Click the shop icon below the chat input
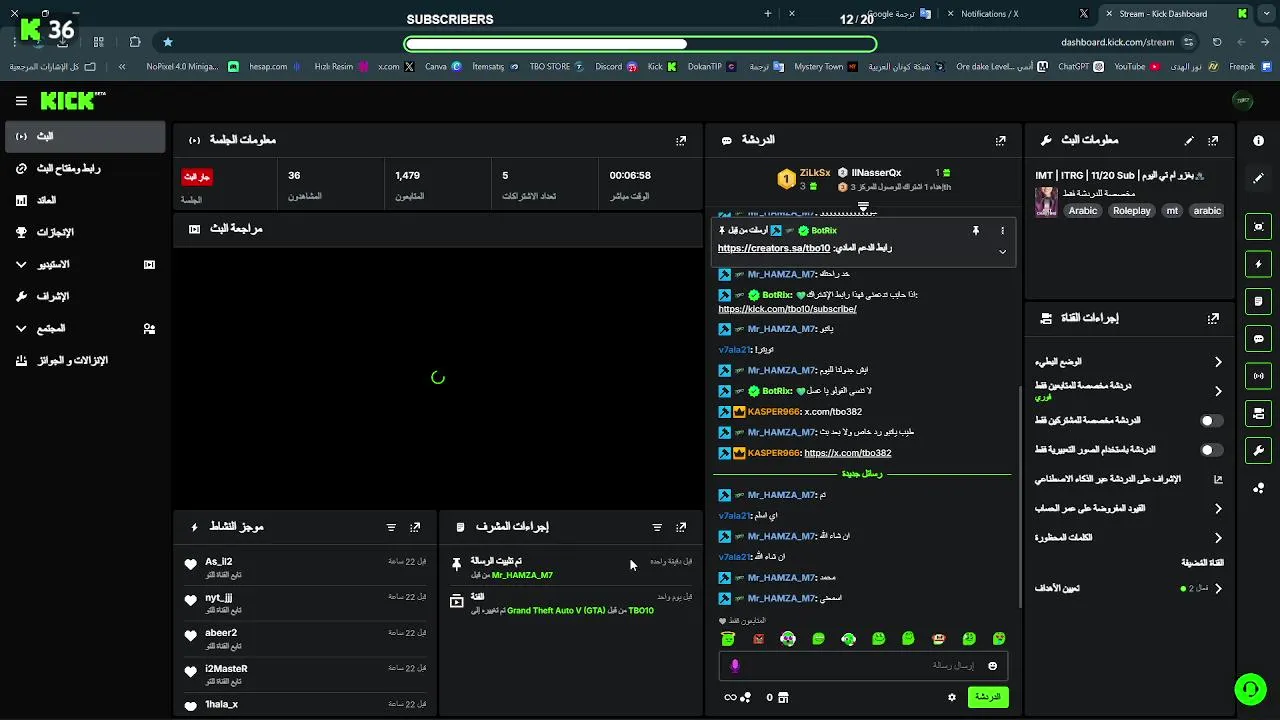 pyautogui.click(x=783, y=697)
